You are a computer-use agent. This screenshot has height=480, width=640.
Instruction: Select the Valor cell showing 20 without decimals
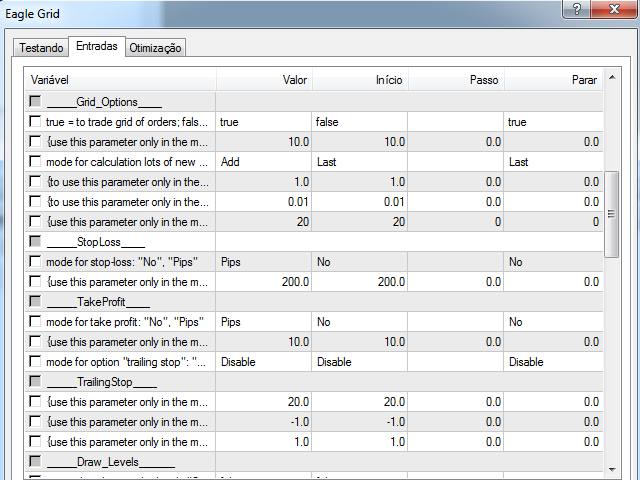263,222
